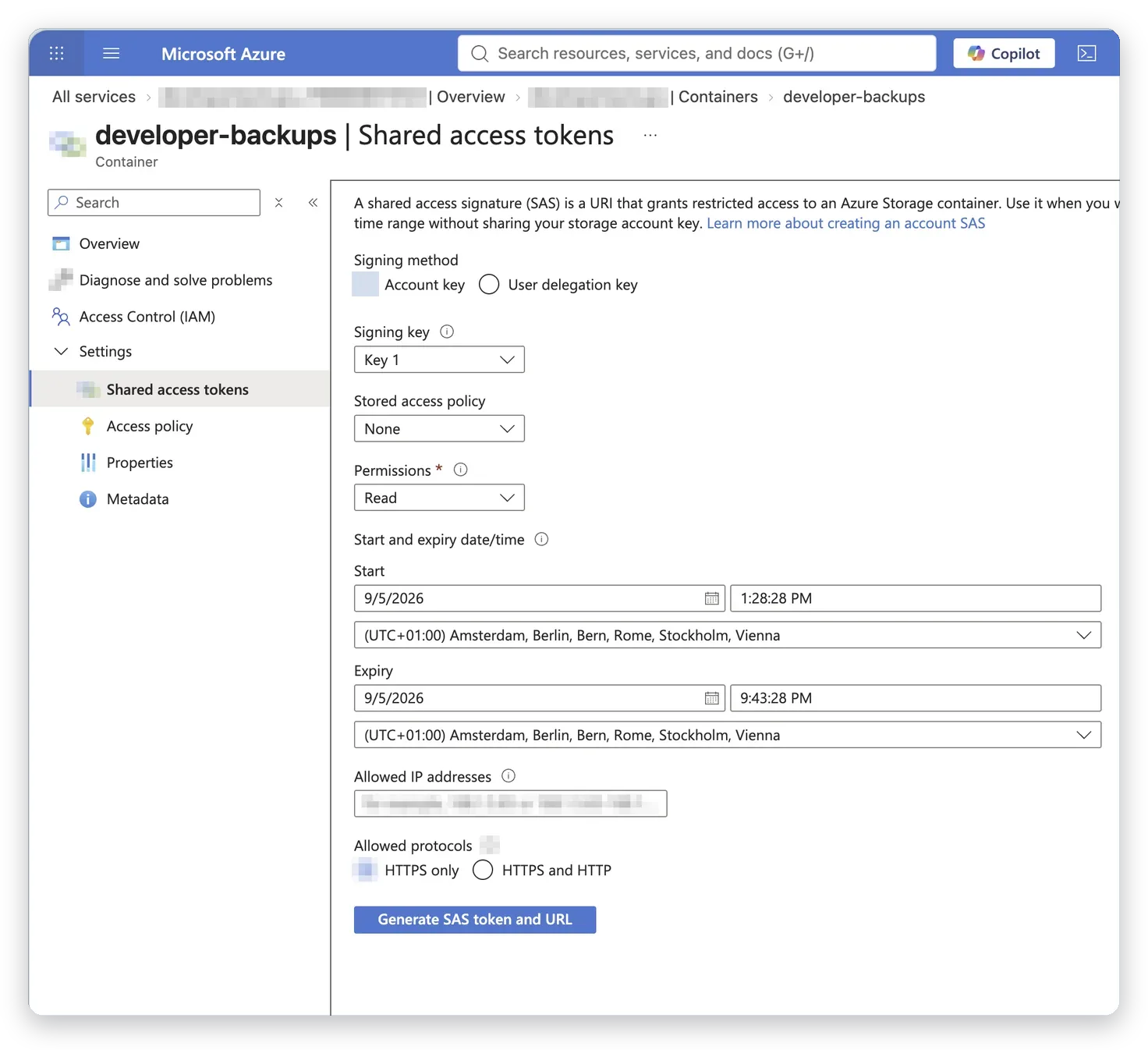This screenshot has height=1050, width=1148.
Task: Focus the sidebar Search field
Action: [154, 203]
